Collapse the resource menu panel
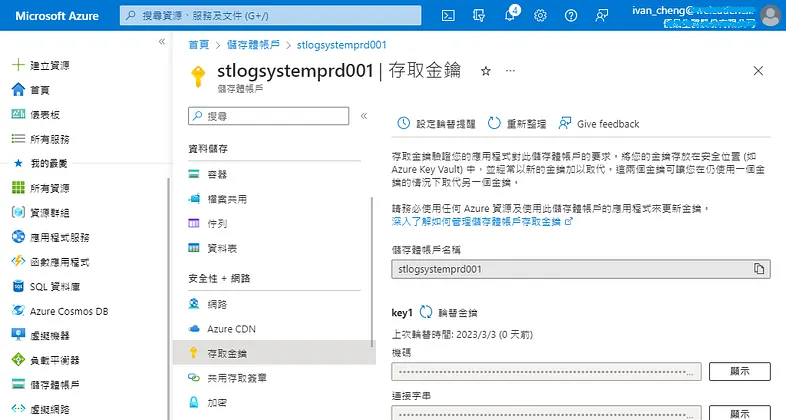 click(364, 116)
